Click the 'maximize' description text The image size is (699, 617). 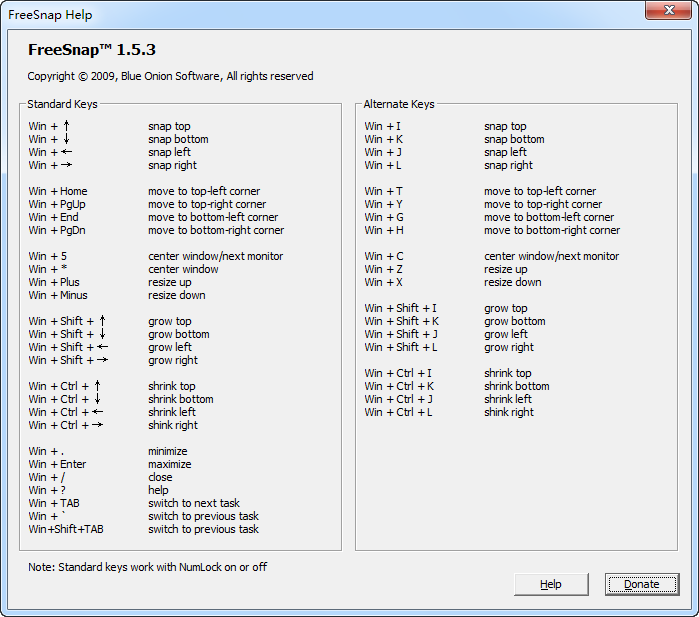170,464
